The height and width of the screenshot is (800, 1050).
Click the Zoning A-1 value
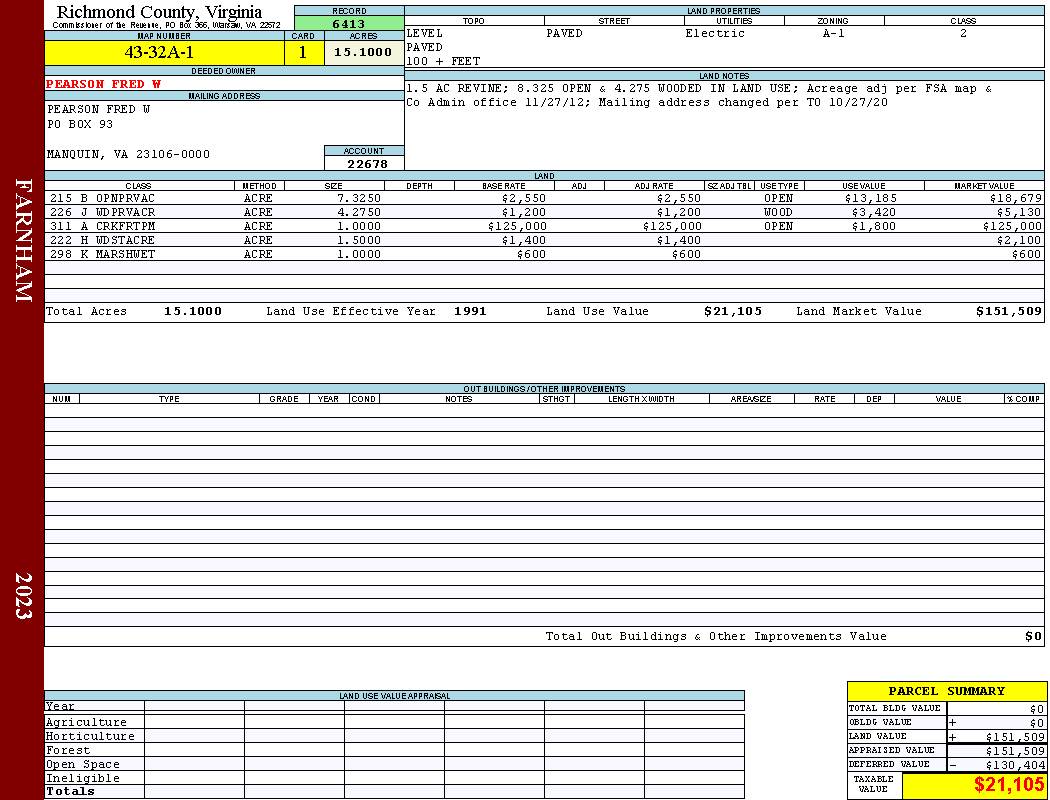pyautogui.click(x=833, y=33)
